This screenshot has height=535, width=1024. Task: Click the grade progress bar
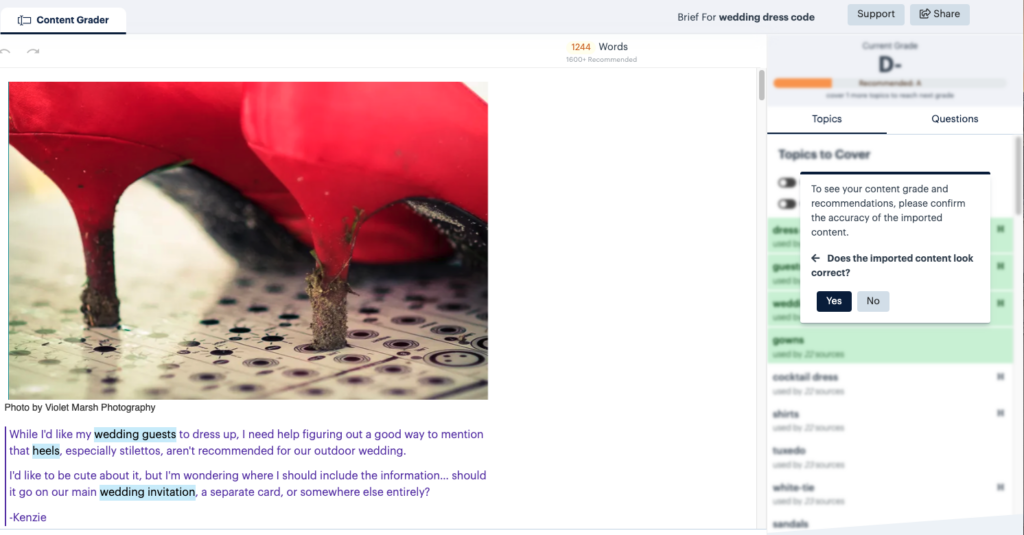(889, 83)
